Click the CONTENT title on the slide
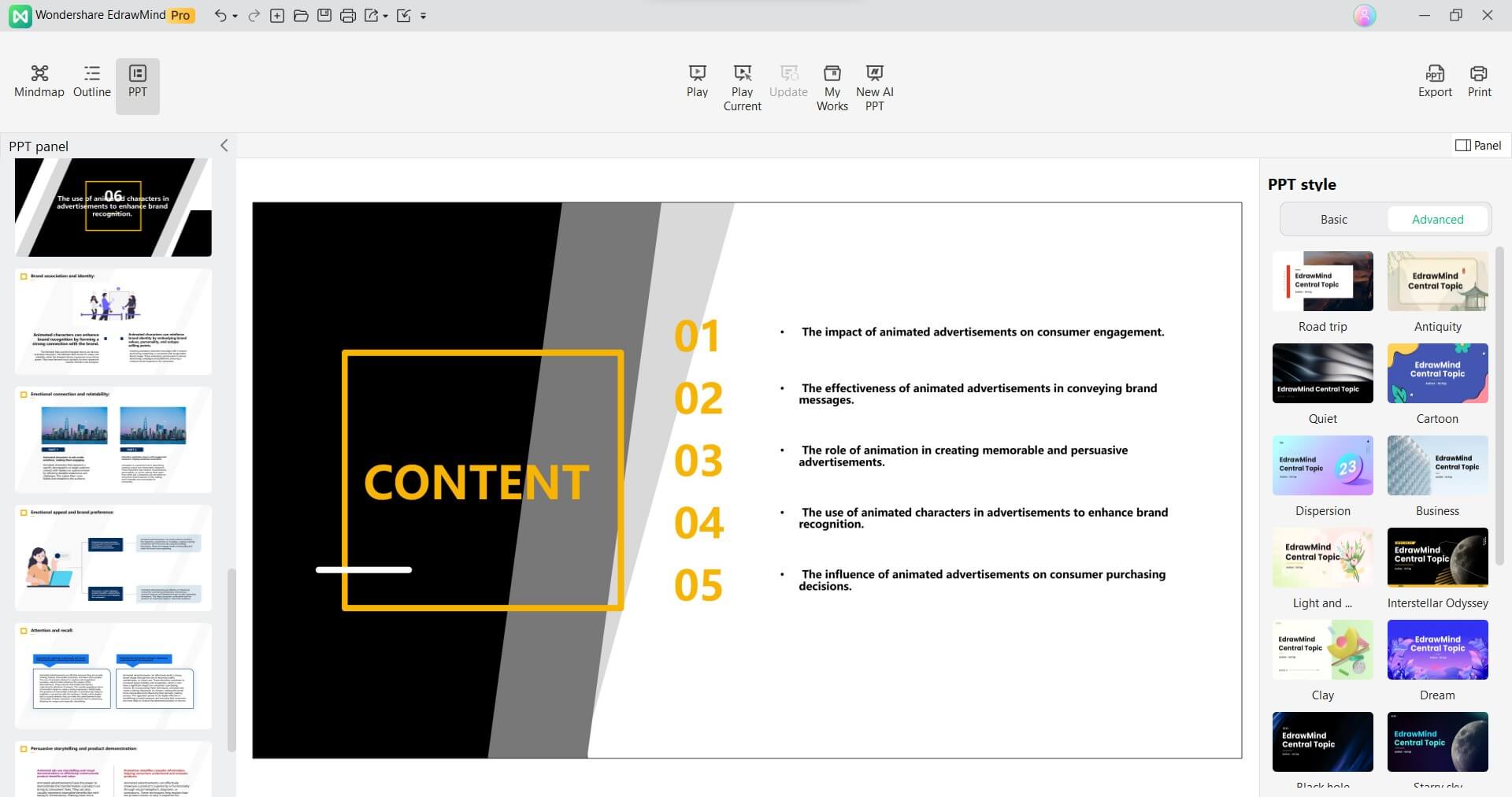 [476, 482]
